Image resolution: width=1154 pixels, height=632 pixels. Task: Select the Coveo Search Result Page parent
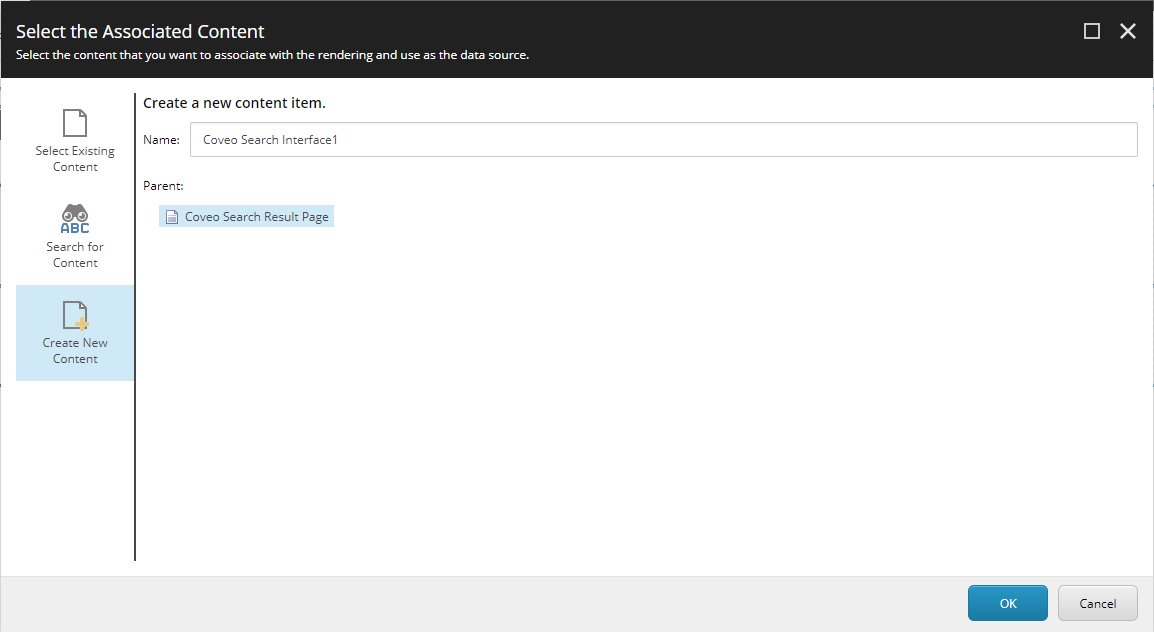(x=247, y=216)
